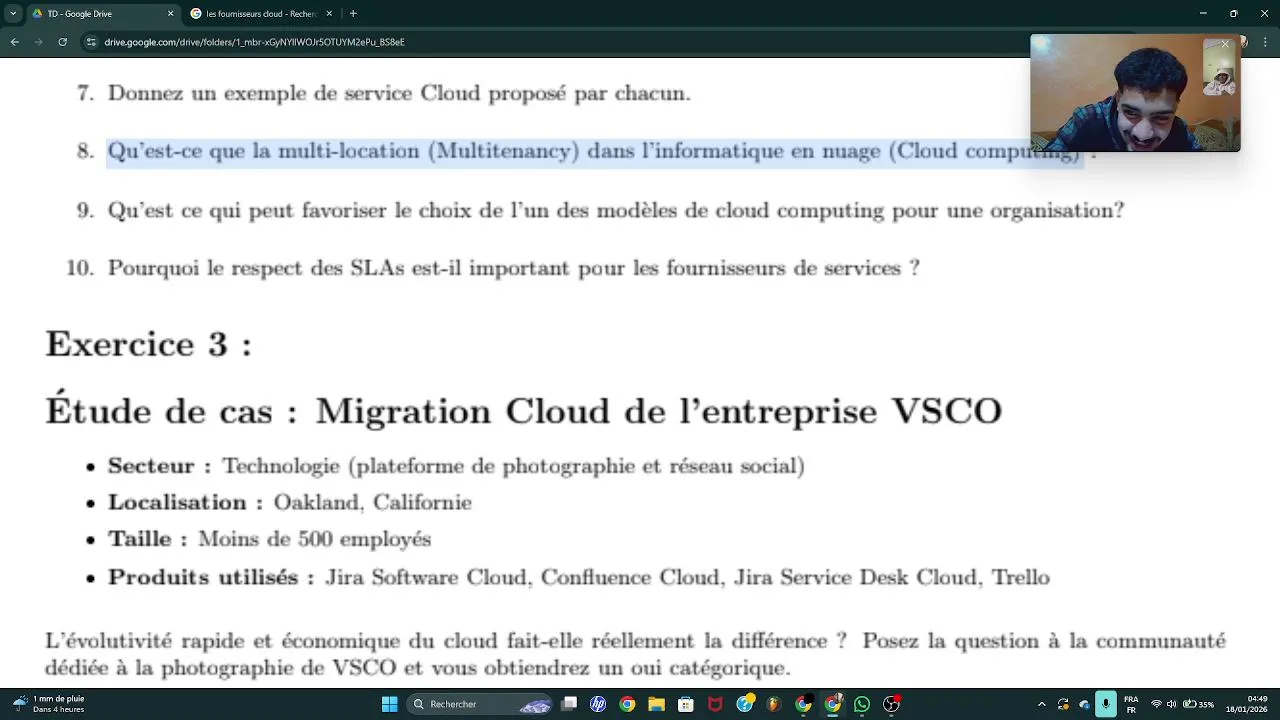Switch the FRA keyboard language
This screenshot has width=1280, height=720.
click(1131, 704)
